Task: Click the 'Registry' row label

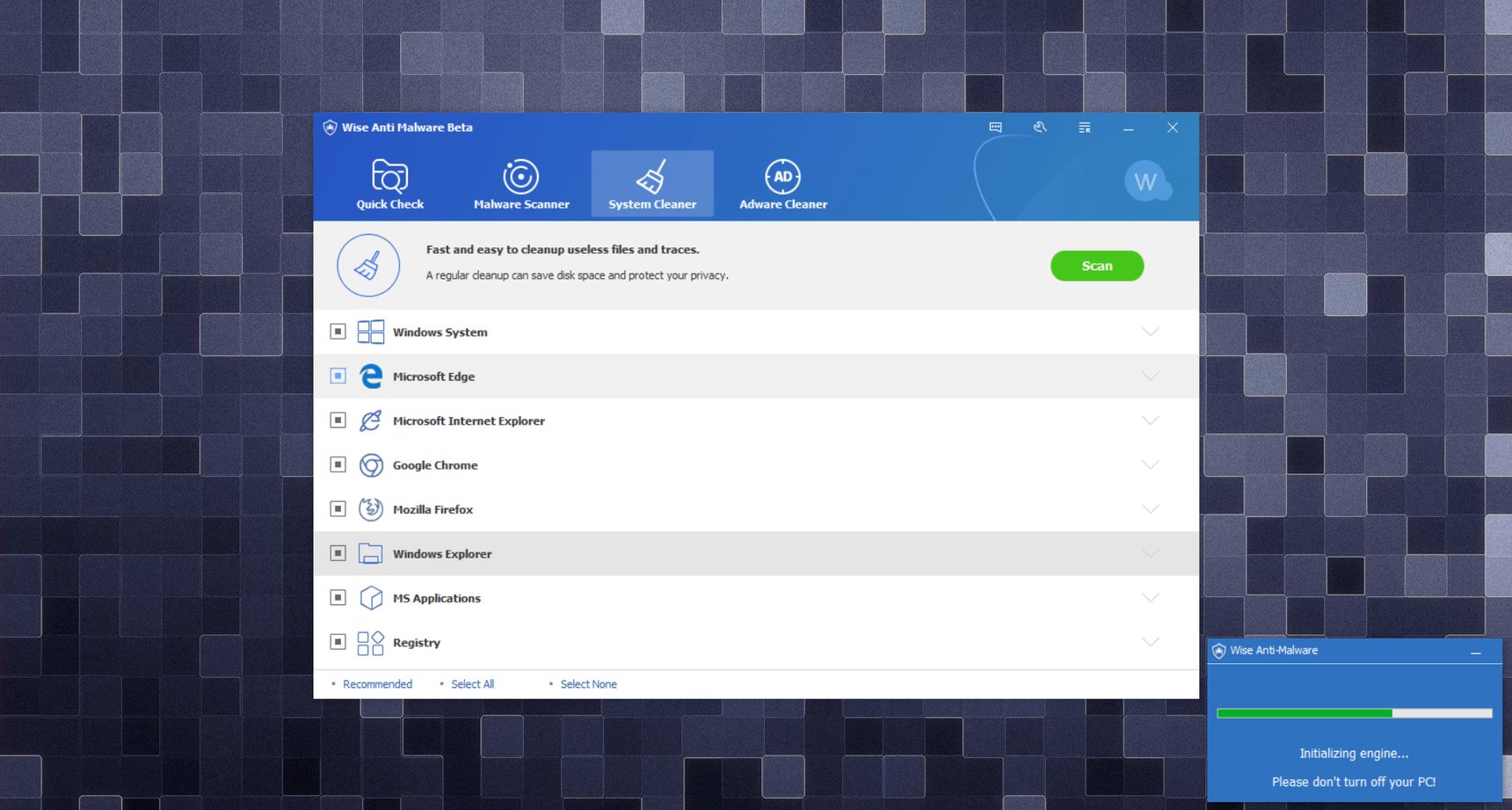Action: 417,643
